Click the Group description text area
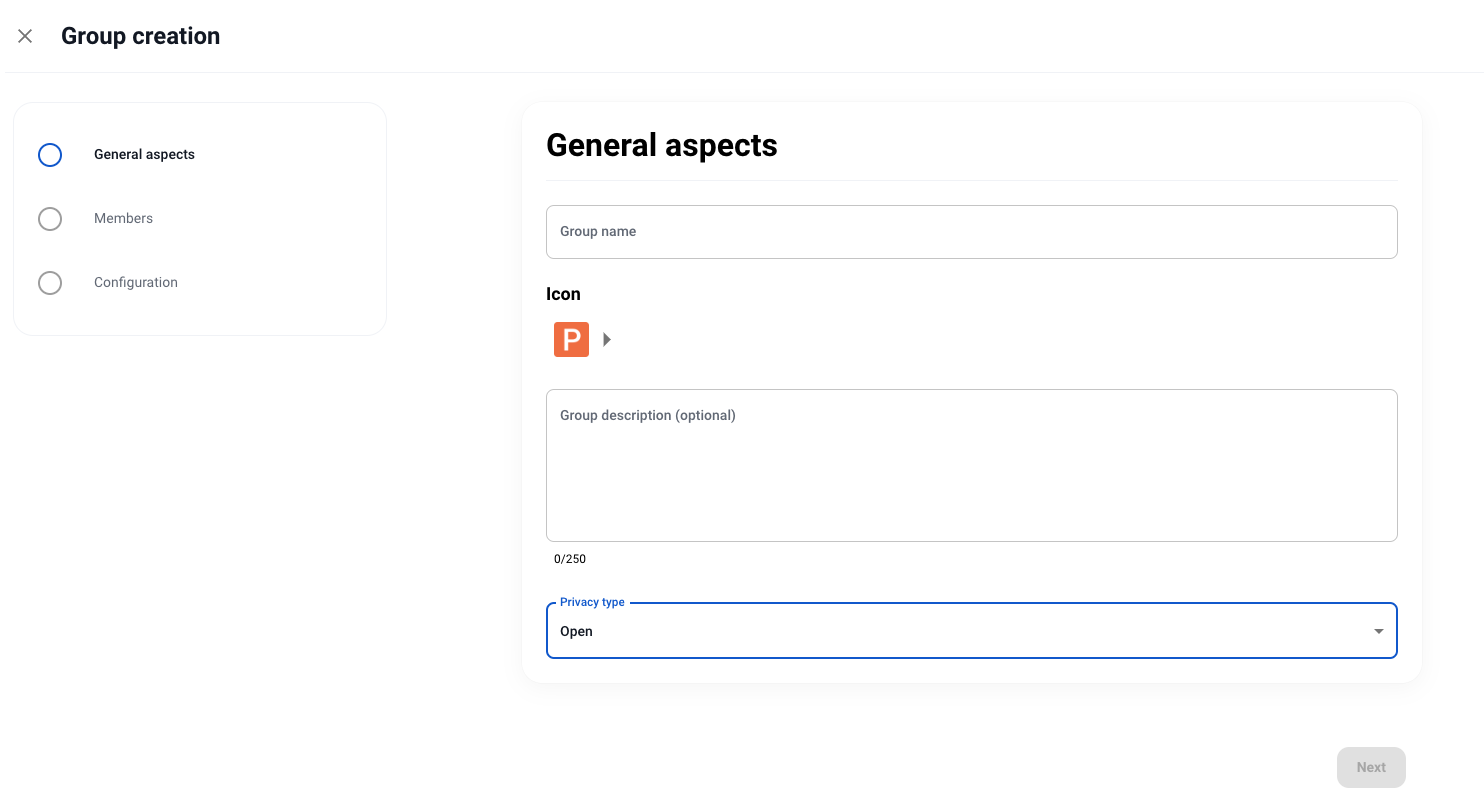 tap(972, 465)
